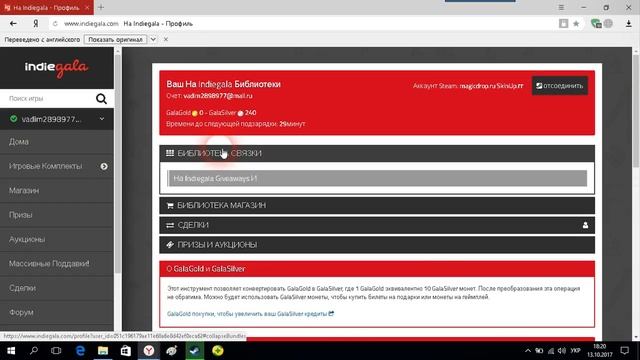Open translation options dropdown arrow

(x=153, y=40)
